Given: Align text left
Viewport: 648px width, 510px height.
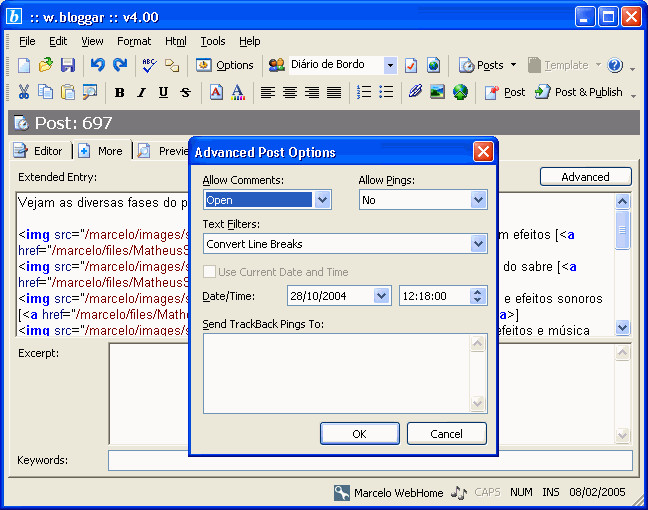Looking at the screenshot, I should tap(268, 92).
